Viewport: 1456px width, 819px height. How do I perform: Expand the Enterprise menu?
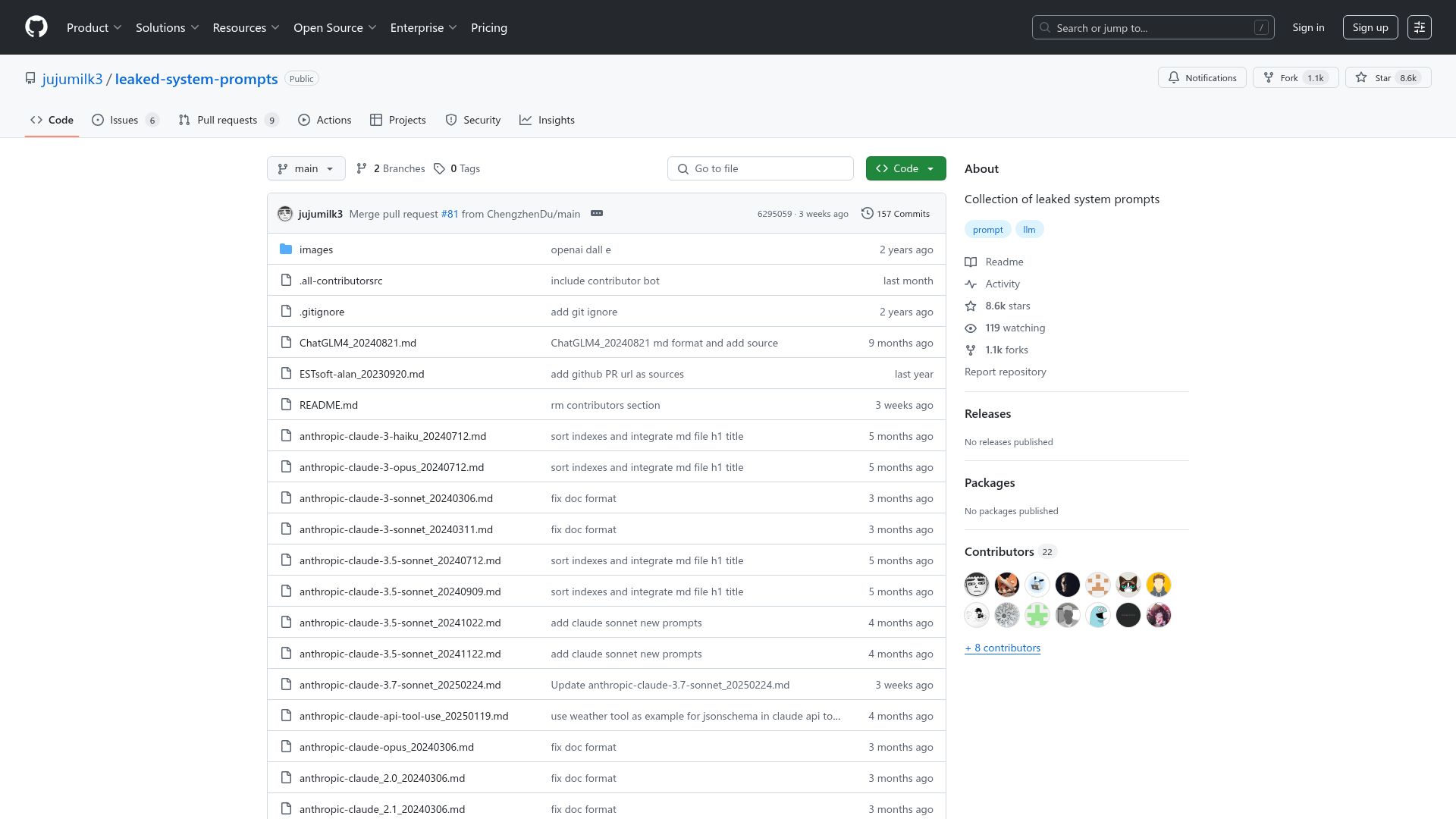point(423,28)
